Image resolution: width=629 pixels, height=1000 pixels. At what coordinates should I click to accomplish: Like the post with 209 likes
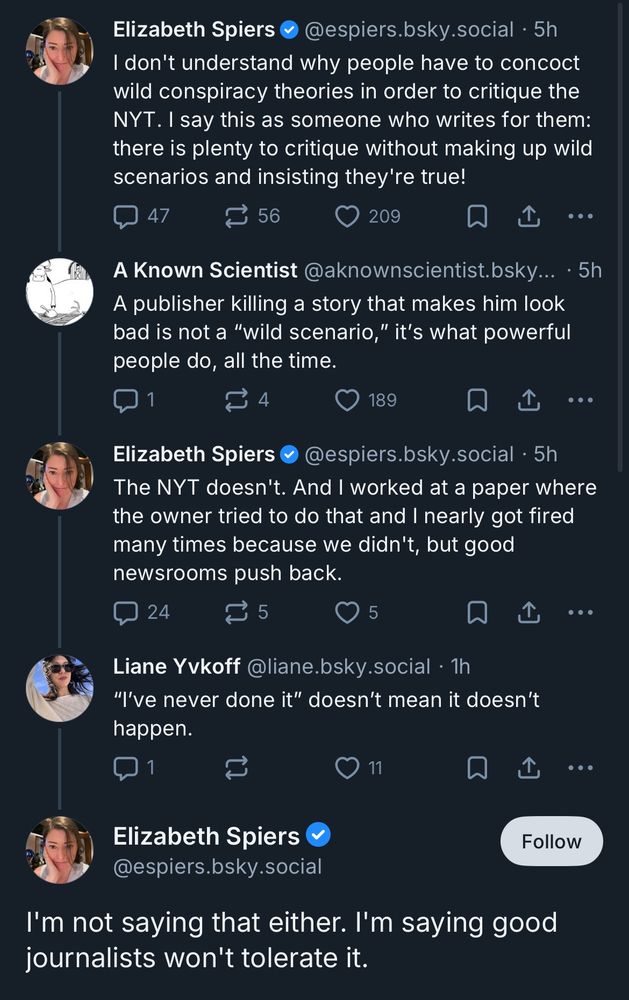click(x=347, y=216)
